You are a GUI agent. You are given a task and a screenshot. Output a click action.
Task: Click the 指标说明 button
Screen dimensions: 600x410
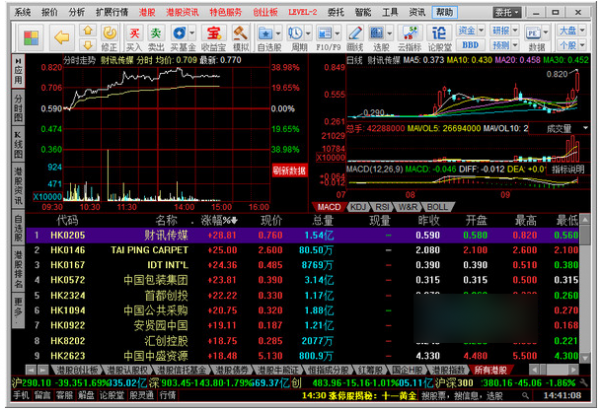coord(568,169)
